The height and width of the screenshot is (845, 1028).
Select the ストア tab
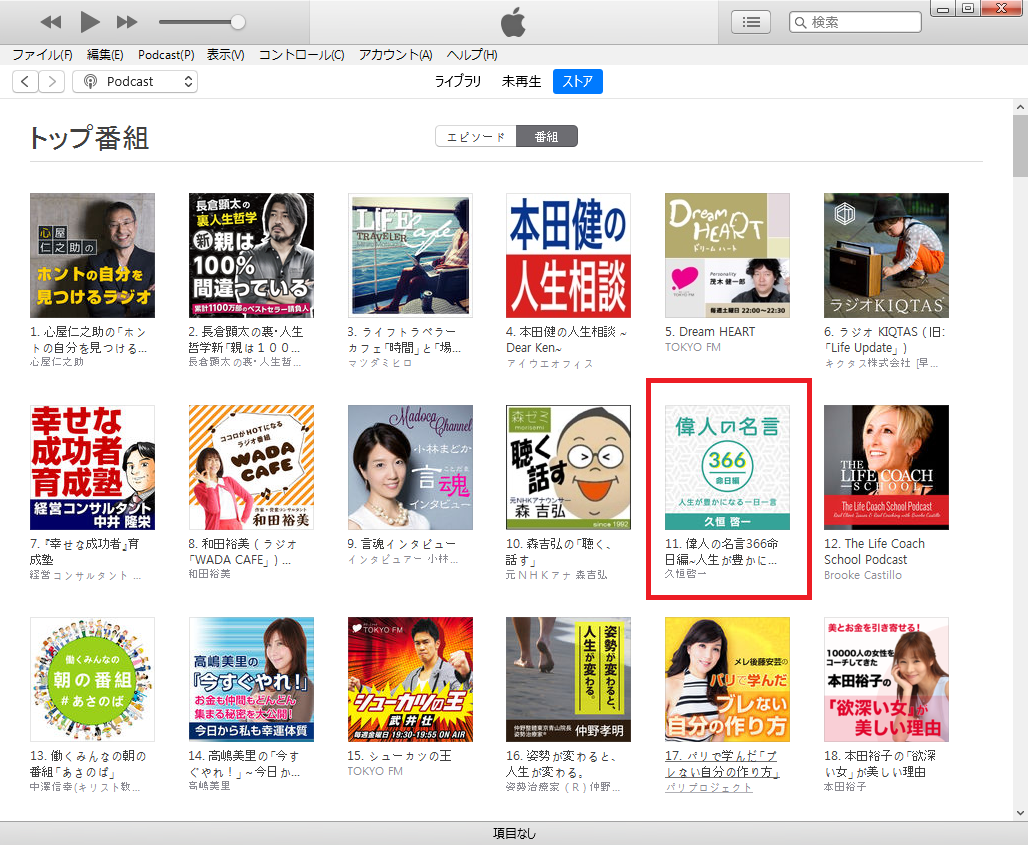578,81
